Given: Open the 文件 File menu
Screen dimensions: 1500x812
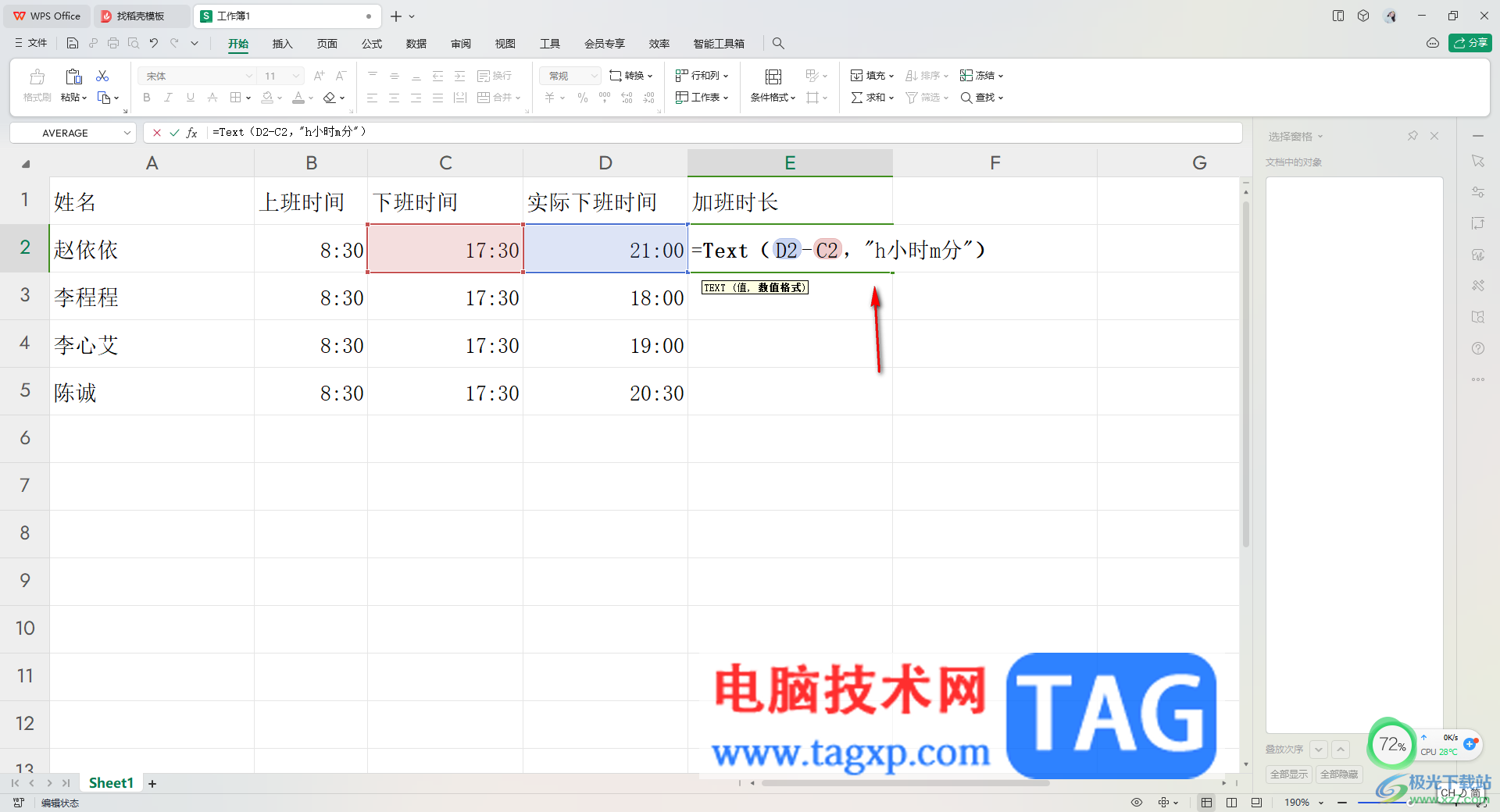Looking at the screenshot, I should (x=31, y=44).
